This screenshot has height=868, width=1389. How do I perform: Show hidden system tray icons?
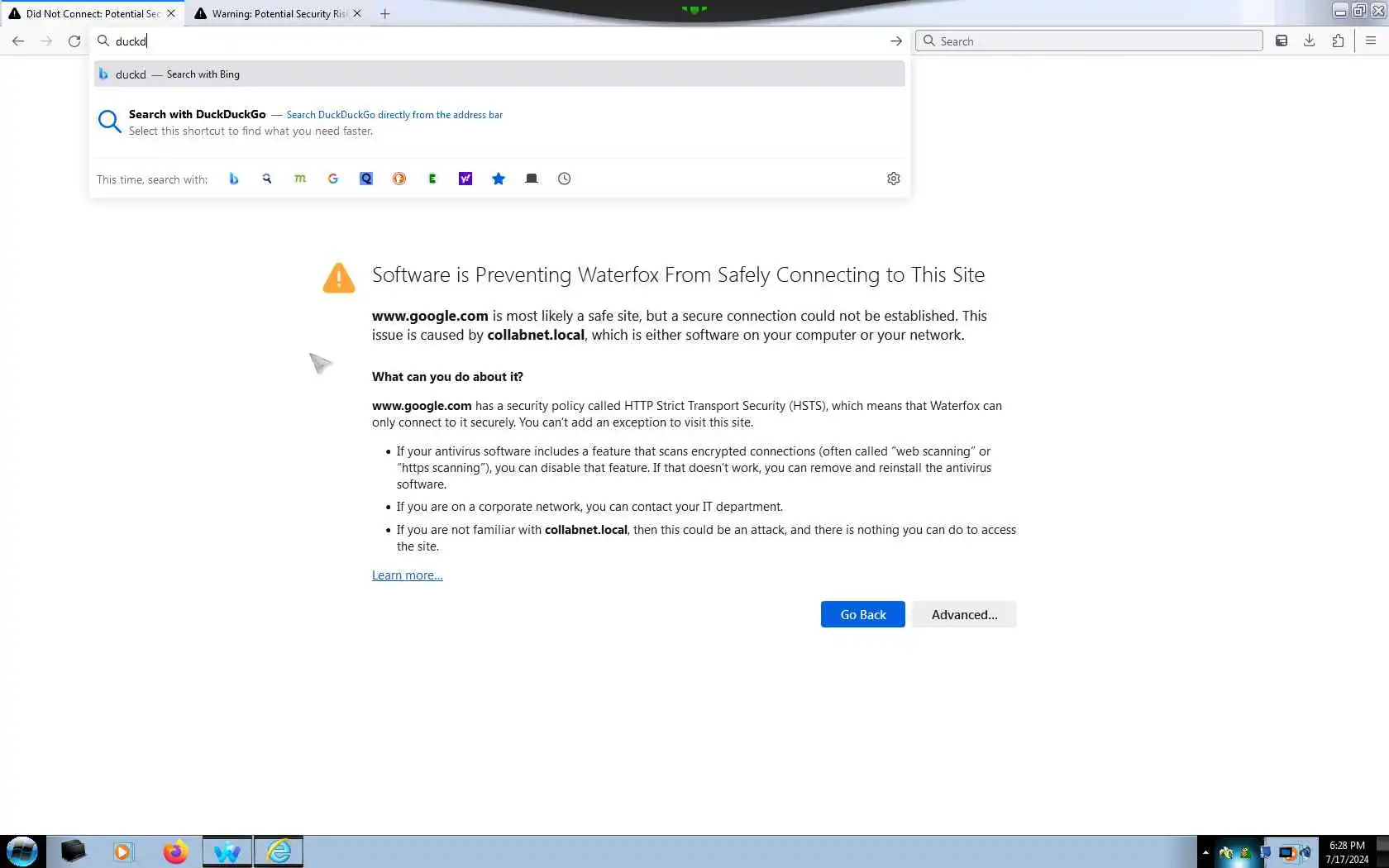(x=1205, y=852)
